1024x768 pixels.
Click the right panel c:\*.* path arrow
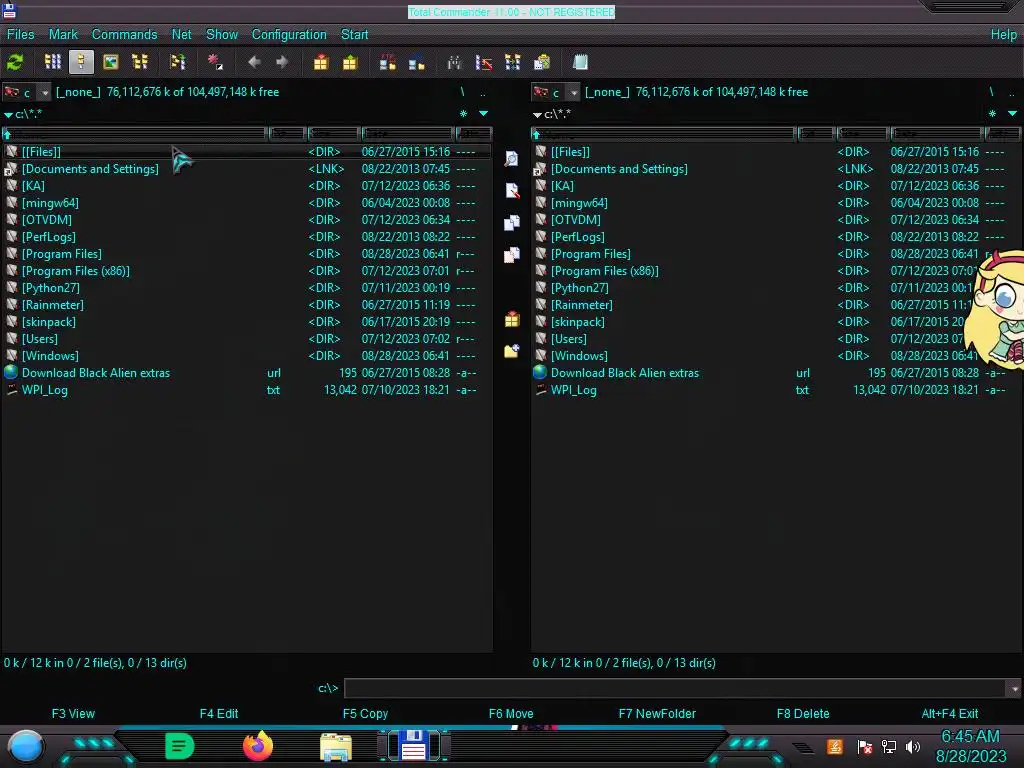(537, 114)
